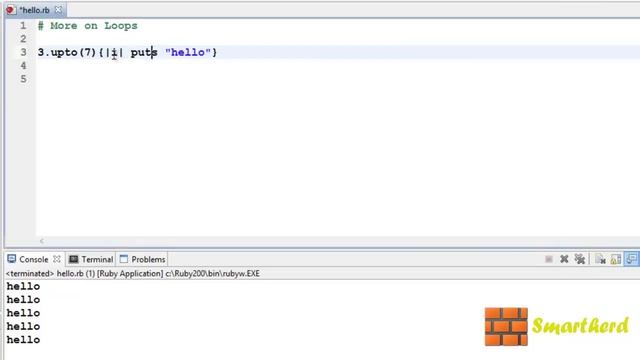The image size is (640, 360).
Task: Click the Terminal tab icon
Action: [73, 259]
